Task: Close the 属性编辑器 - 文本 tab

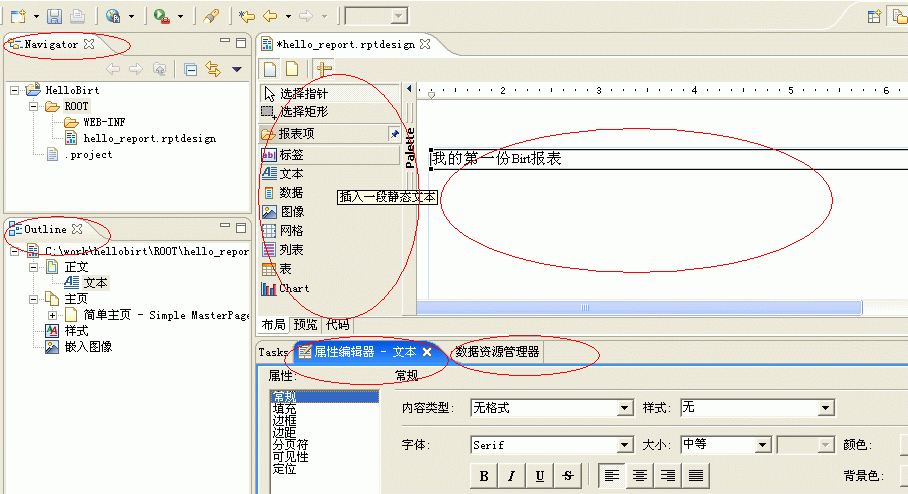Action: point(427,352)
